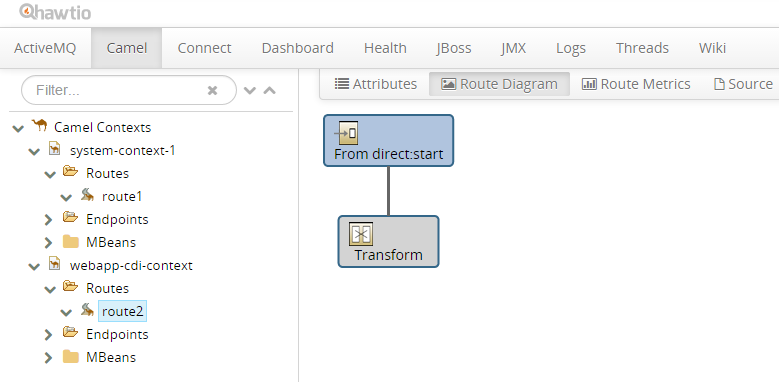Click the From direct:start endpoint icon
Screen dimensions: 779x382
click(346, 133)
